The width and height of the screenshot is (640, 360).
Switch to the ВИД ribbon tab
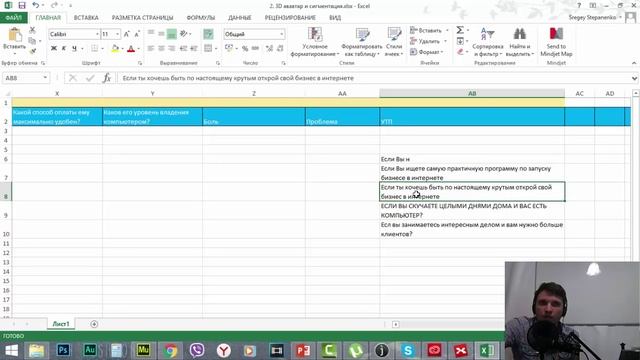coord(335,18)
